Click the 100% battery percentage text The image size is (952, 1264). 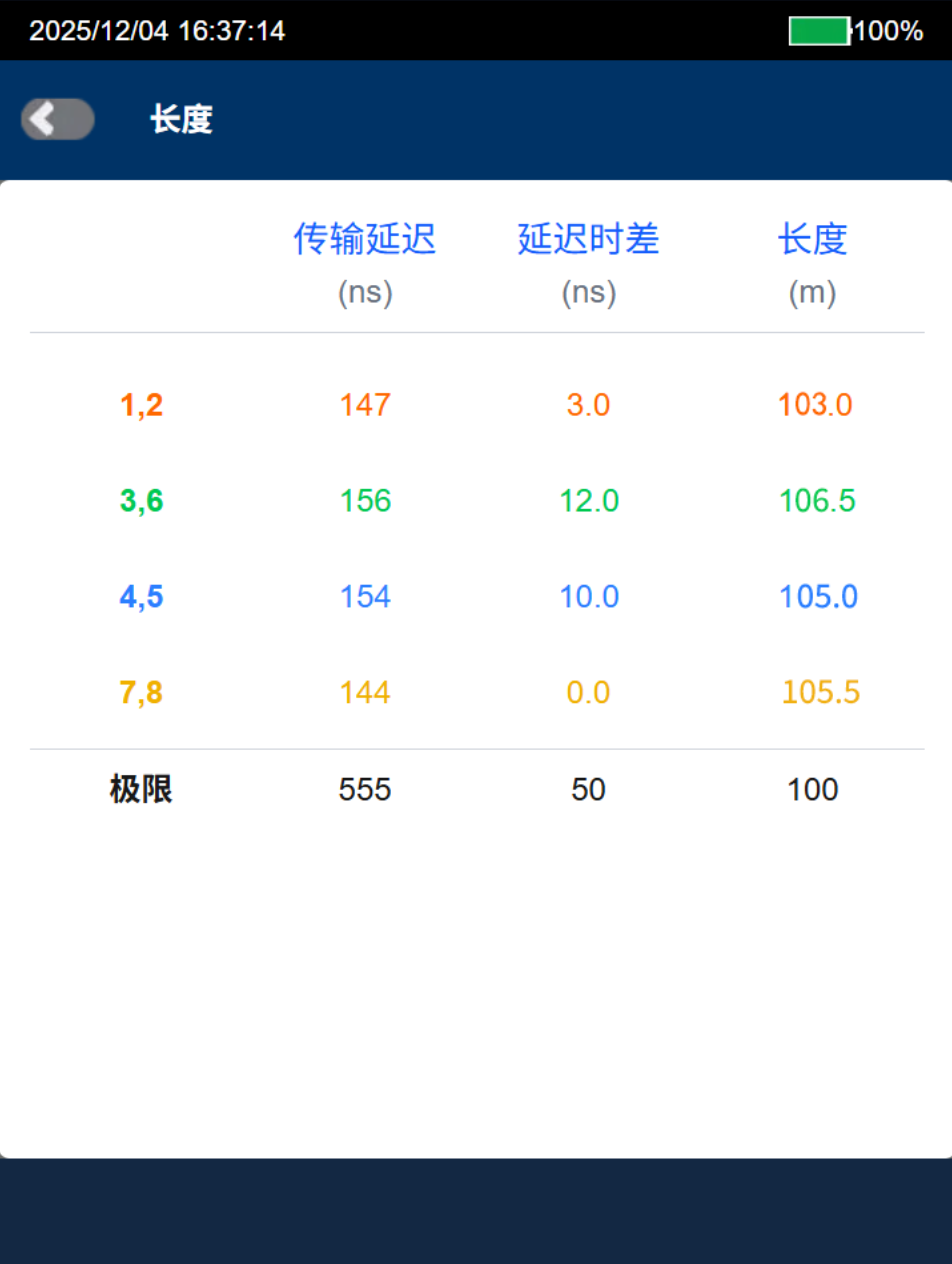[888, 31]
